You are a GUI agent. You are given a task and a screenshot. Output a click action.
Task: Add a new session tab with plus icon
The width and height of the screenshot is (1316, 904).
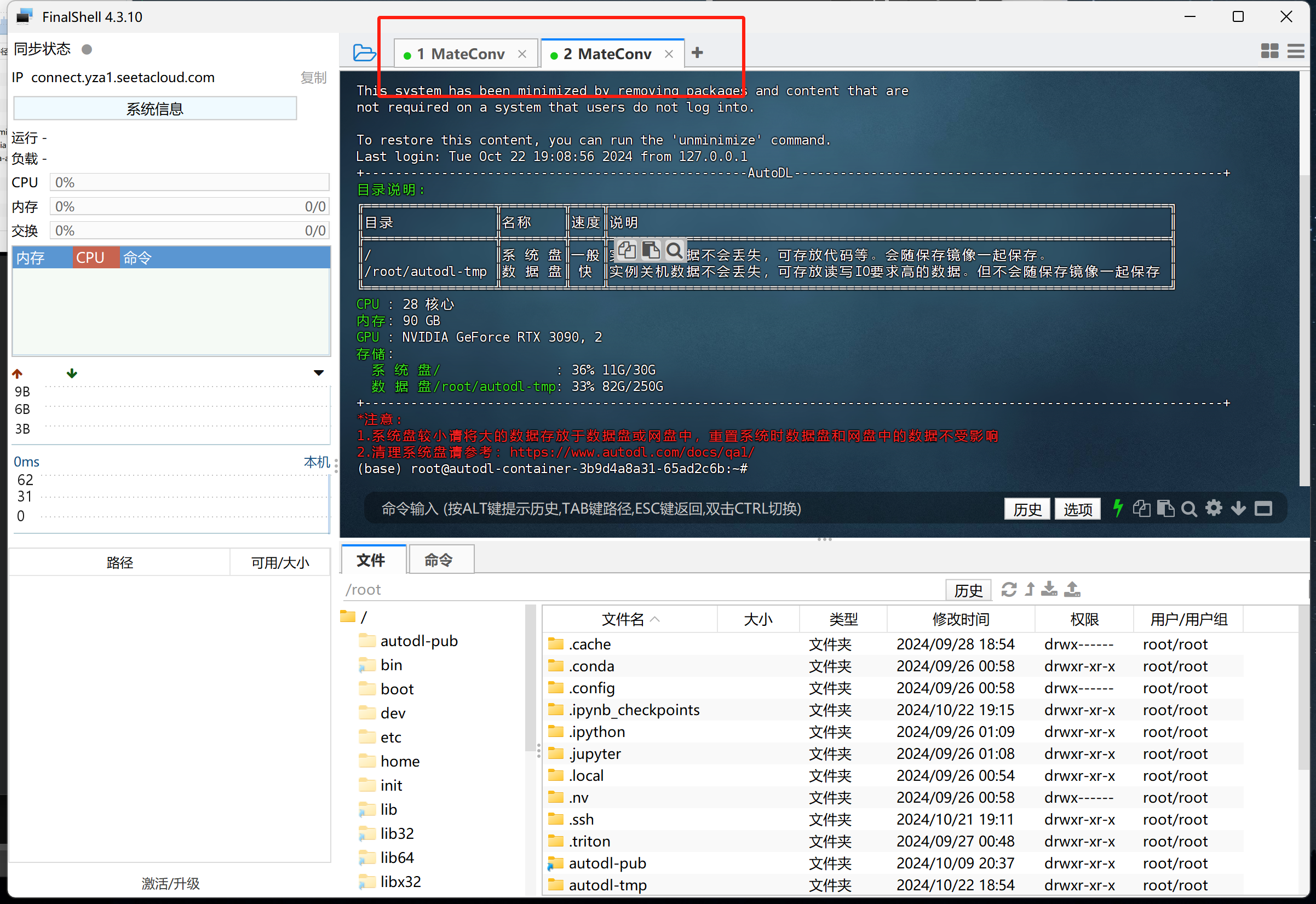[x=697, y=53]
